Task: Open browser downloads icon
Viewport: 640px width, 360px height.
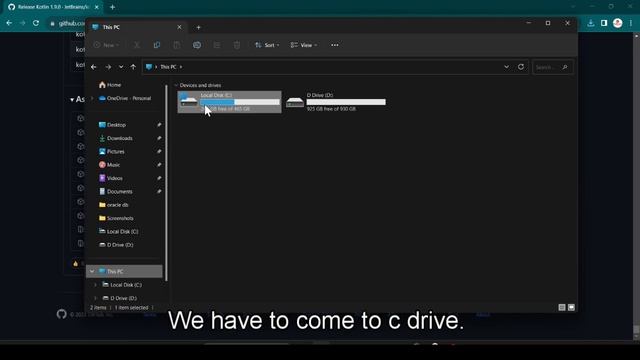Action: click(591, 23)
